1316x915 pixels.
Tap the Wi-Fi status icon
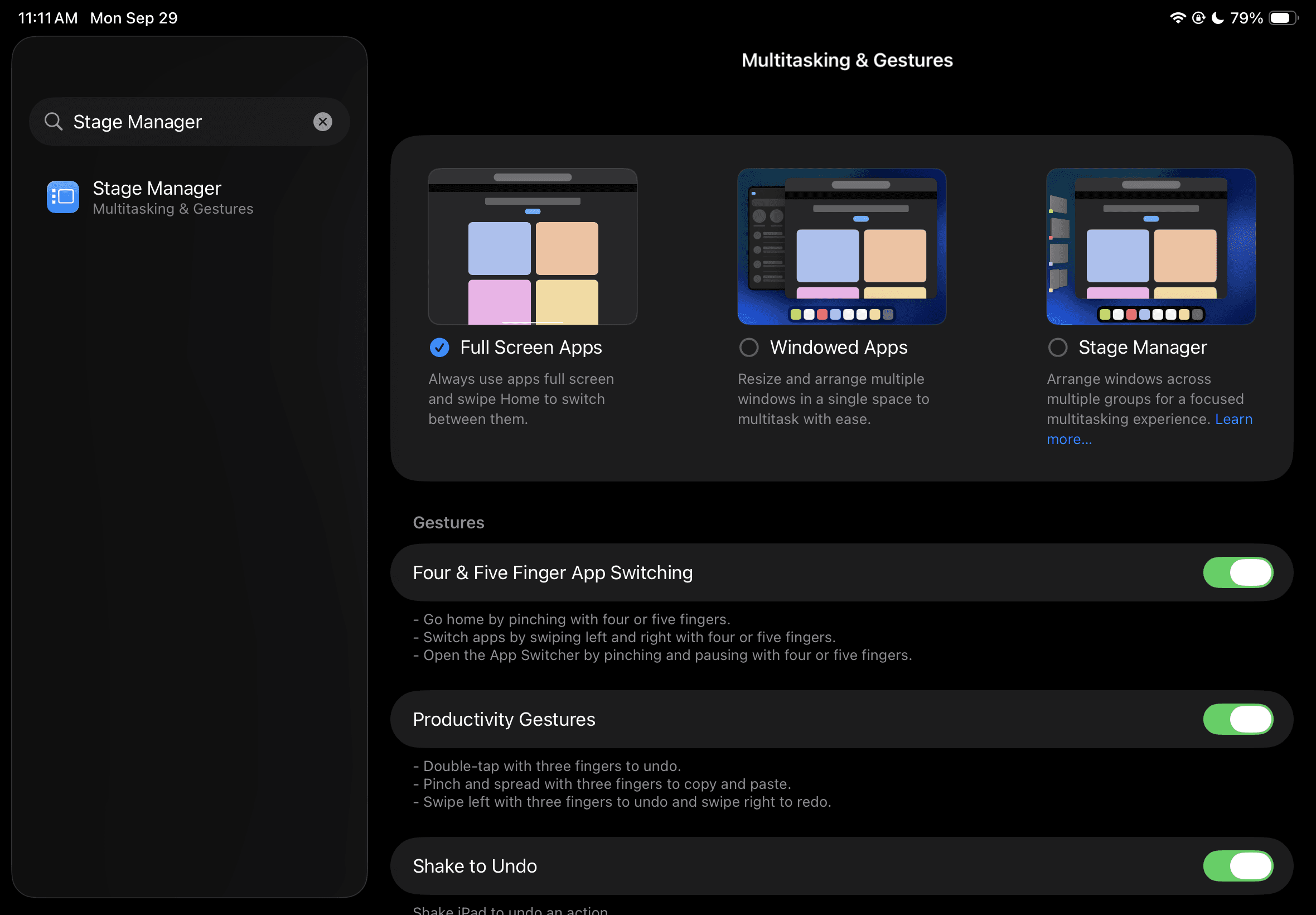click(x=1177, y=18)
